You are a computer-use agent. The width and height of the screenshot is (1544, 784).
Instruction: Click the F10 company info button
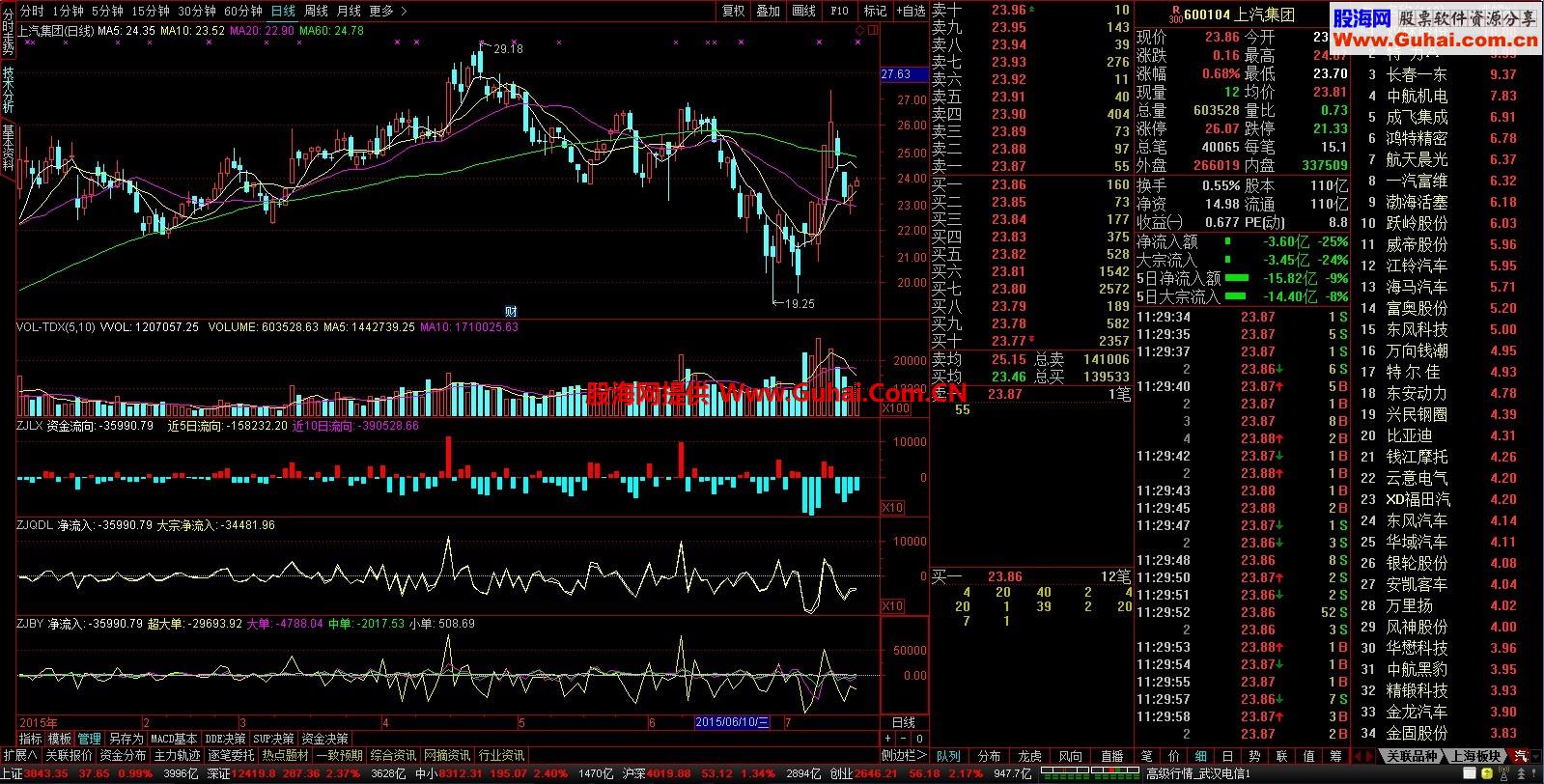pyautogui.click(x=839, y=11)
